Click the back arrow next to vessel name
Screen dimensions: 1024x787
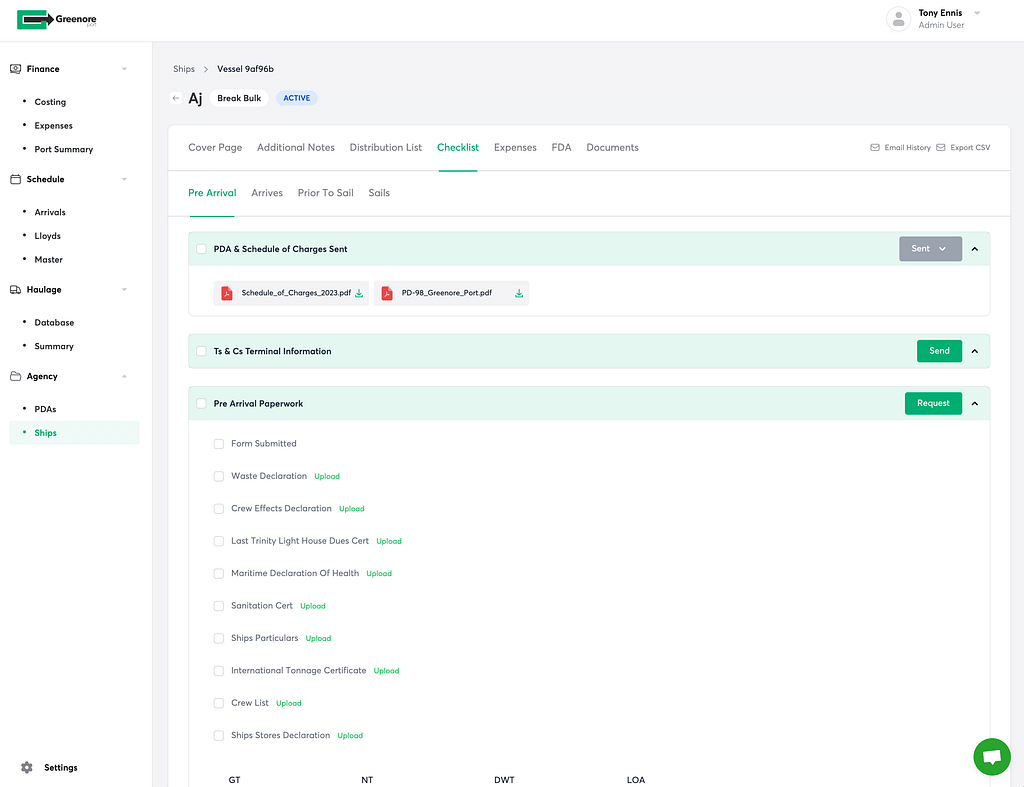tap(176, 98)
